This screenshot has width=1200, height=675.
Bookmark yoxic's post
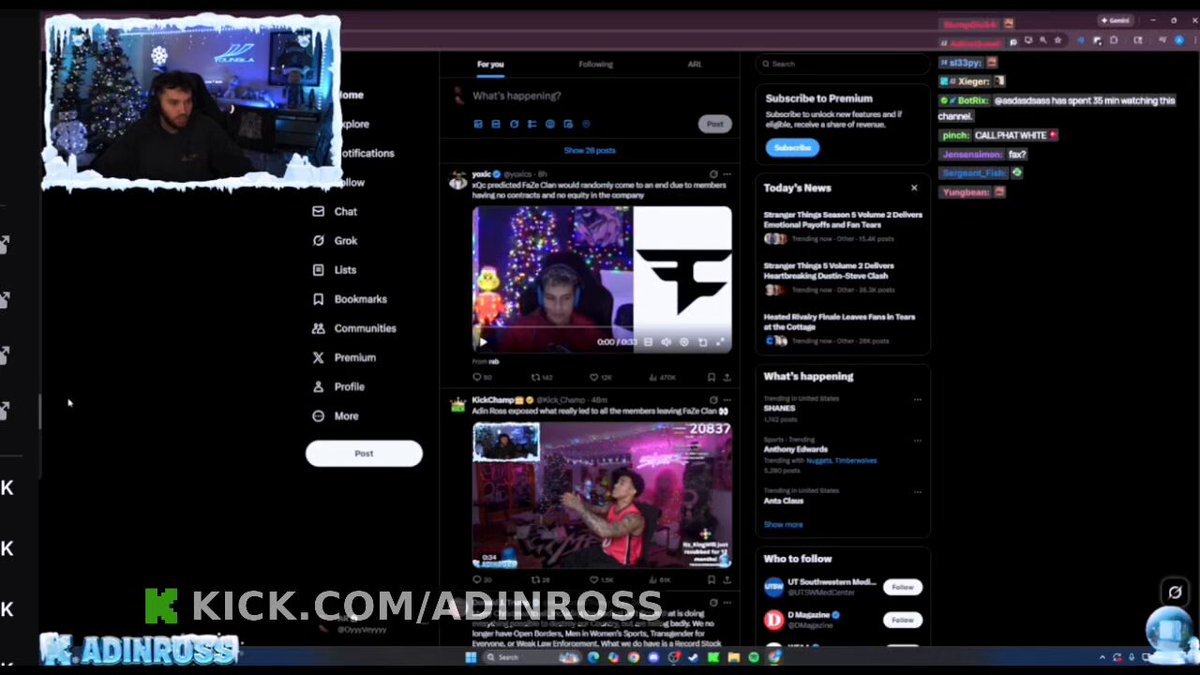pyautogui.click(x=711, y=378)
